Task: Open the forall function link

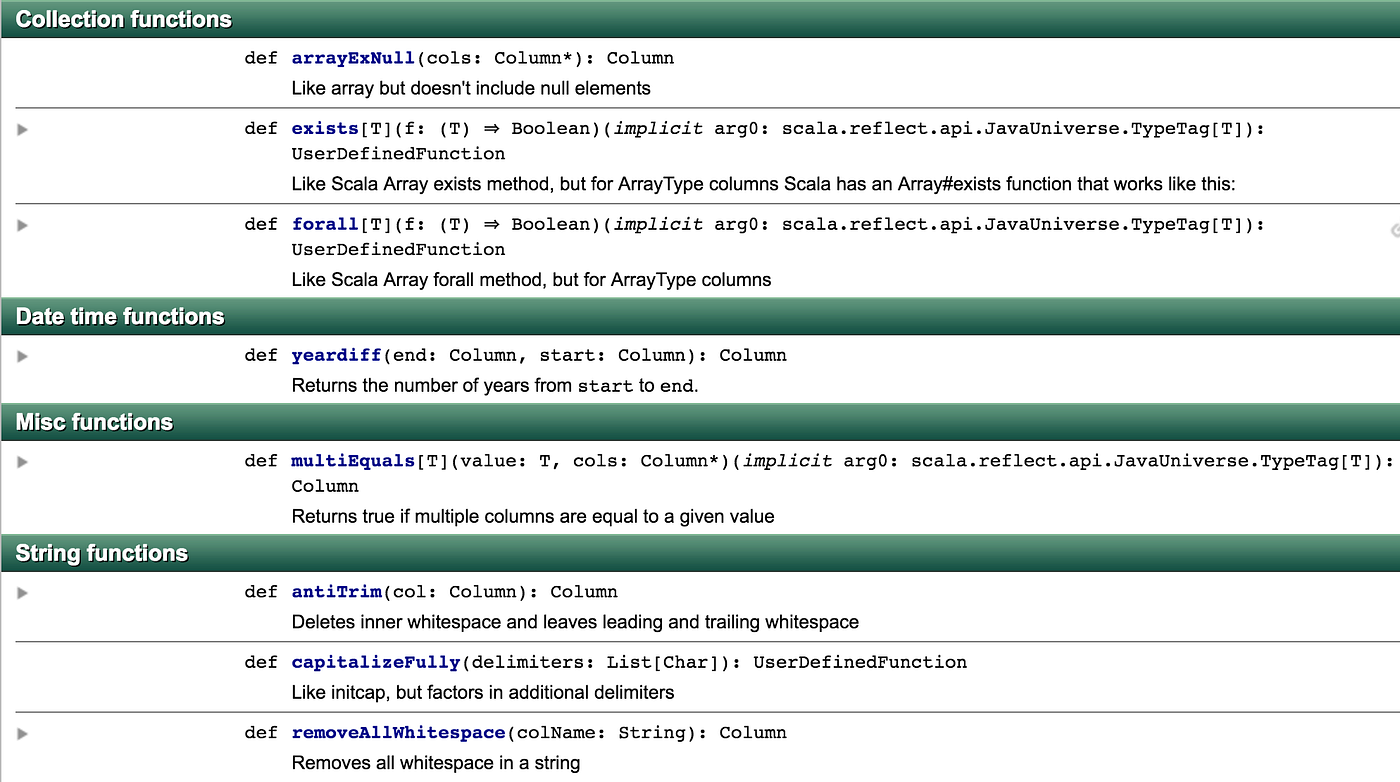Action: pyautogui.click(x=324, y=224)
